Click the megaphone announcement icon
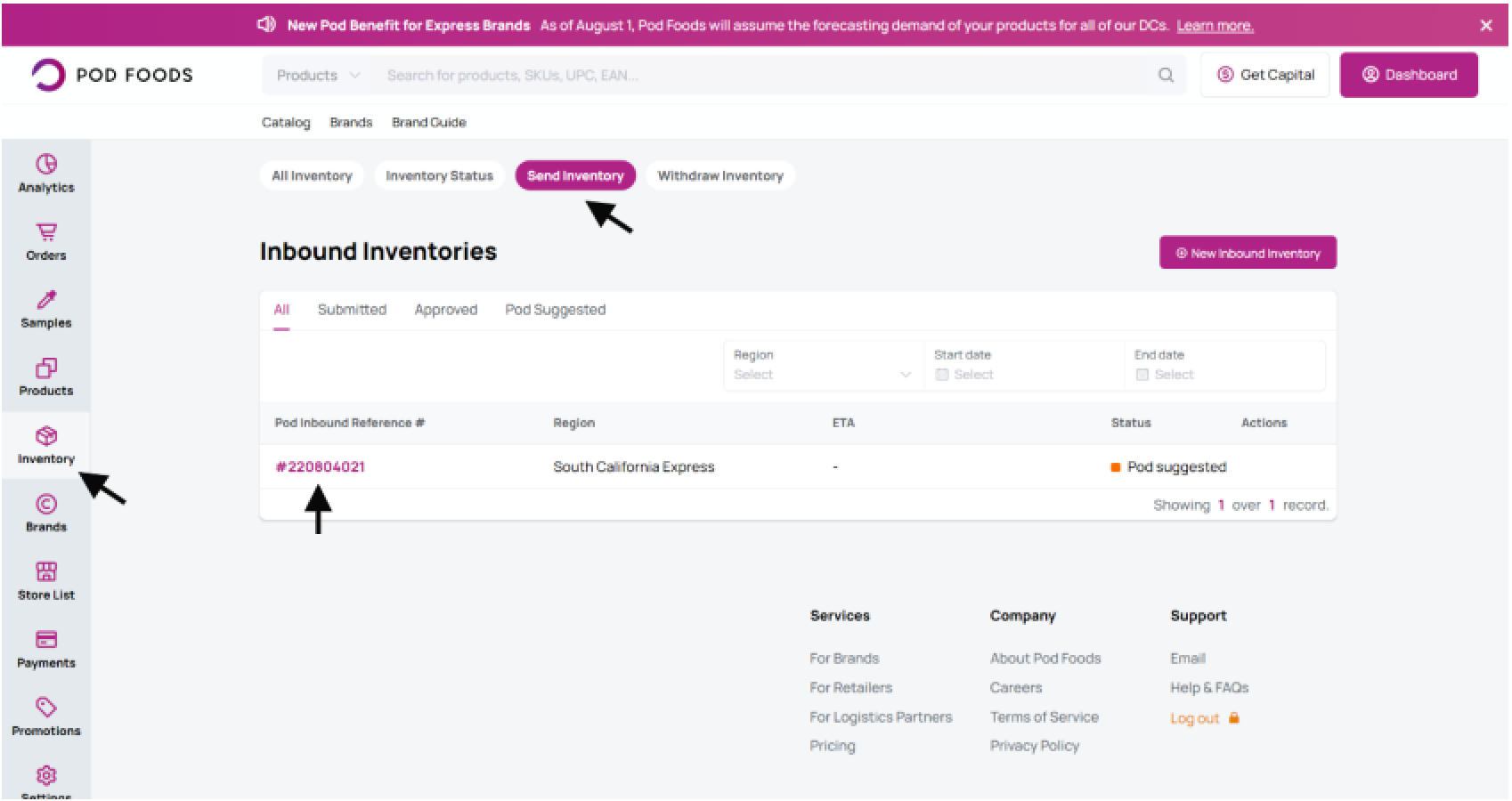This screenshot has height=801, width=1512. pos(266,25)
